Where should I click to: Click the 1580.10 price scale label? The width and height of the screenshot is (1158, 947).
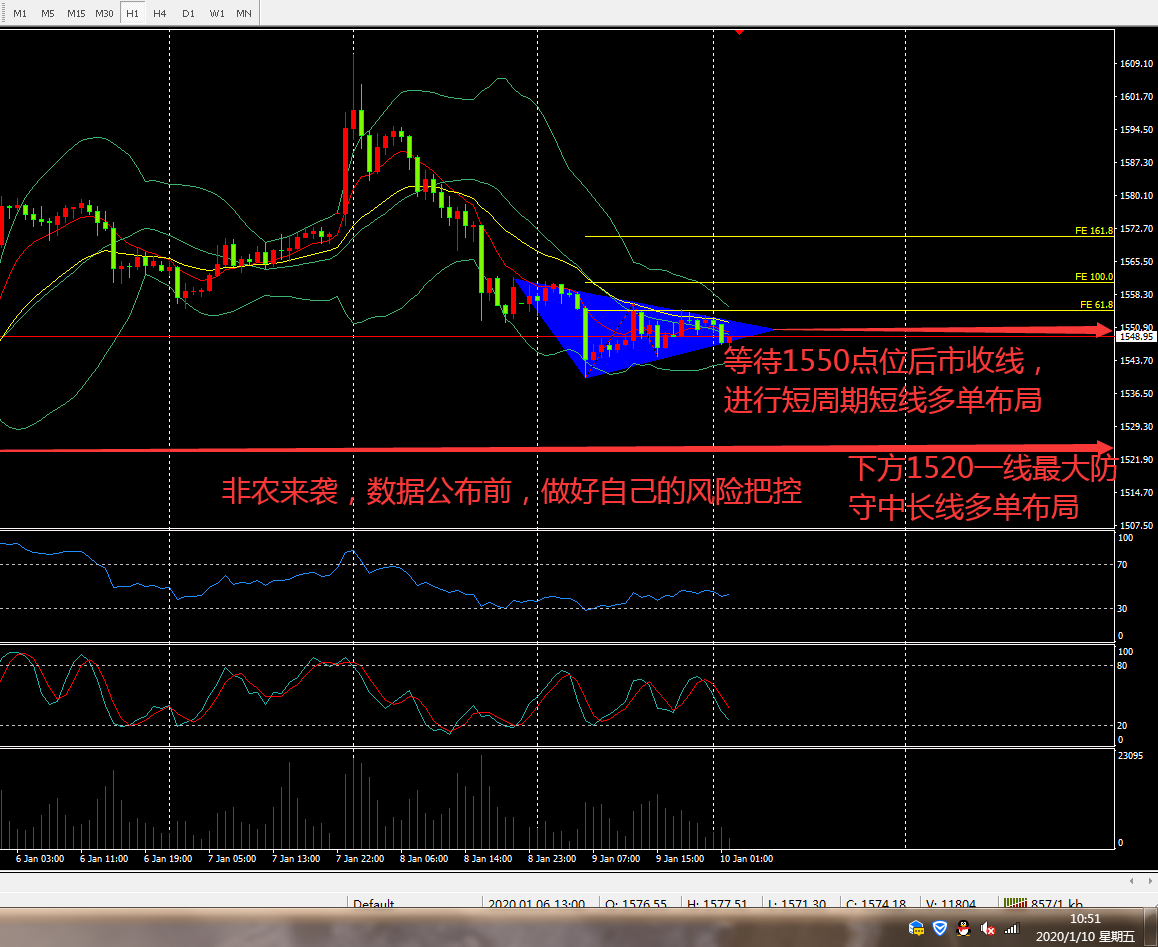click(1137, 196)
